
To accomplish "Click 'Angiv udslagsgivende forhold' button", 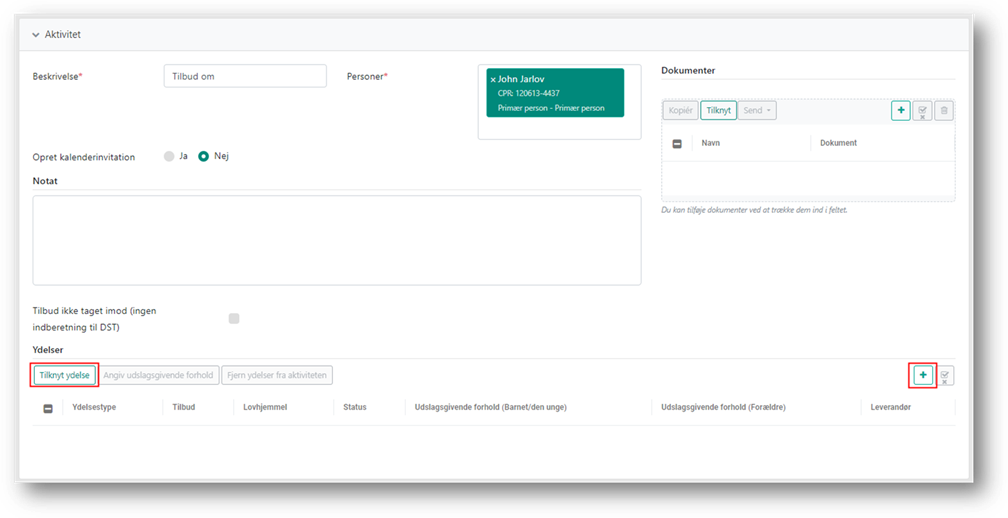I will pos(159,375).
